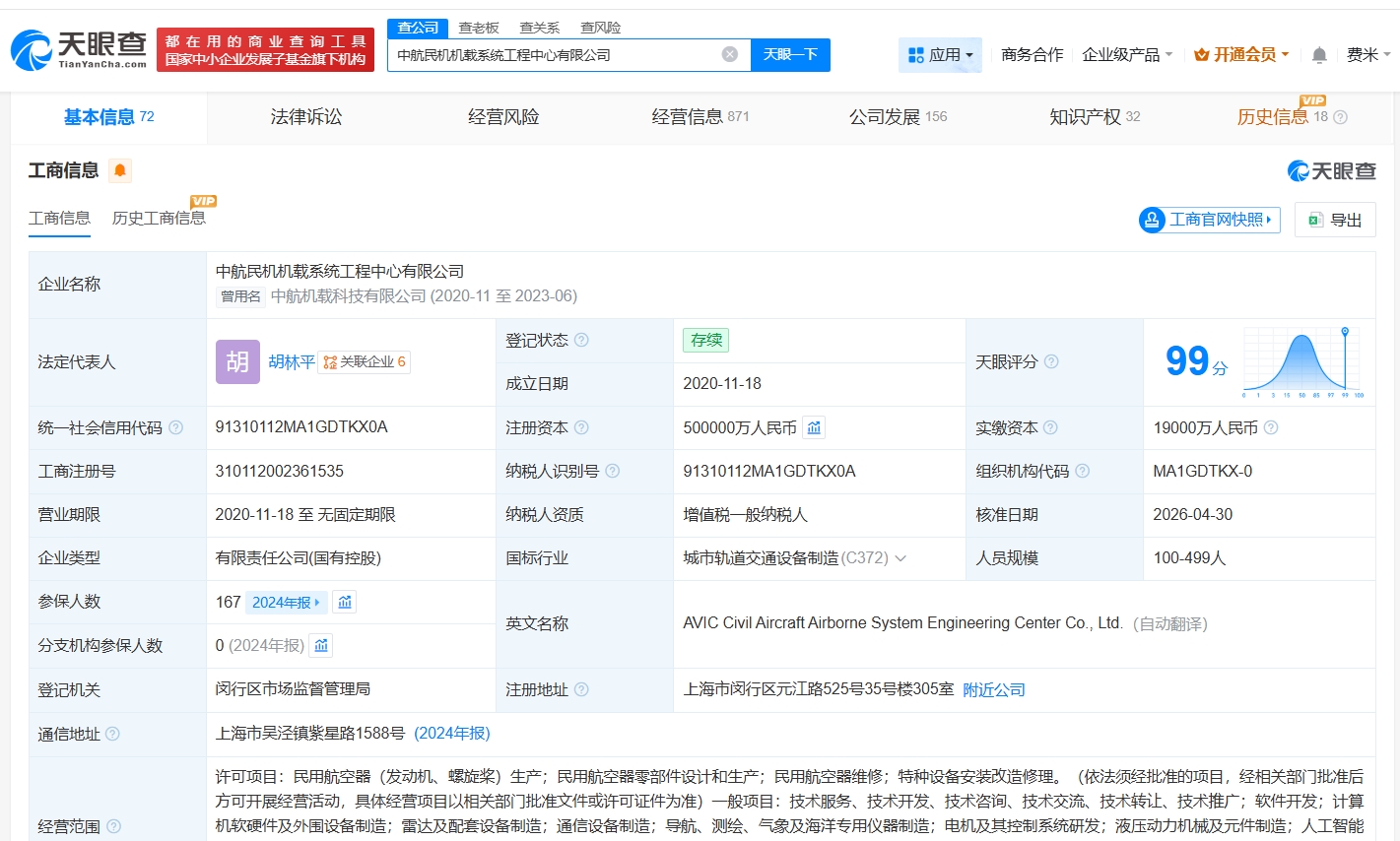Select credit code 91310112MA1GDTKX0A under 统一社会信用代码
Screen dimensions: 1400x841
pos(301,427)
